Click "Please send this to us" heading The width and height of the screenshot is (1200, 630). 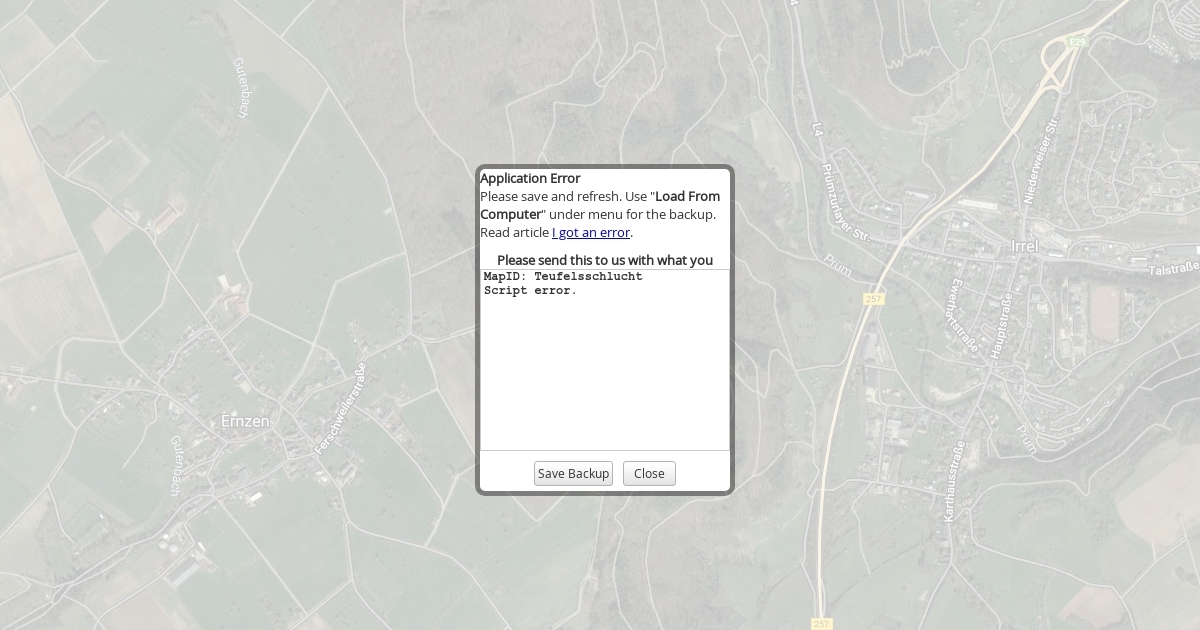pos(605,260)
